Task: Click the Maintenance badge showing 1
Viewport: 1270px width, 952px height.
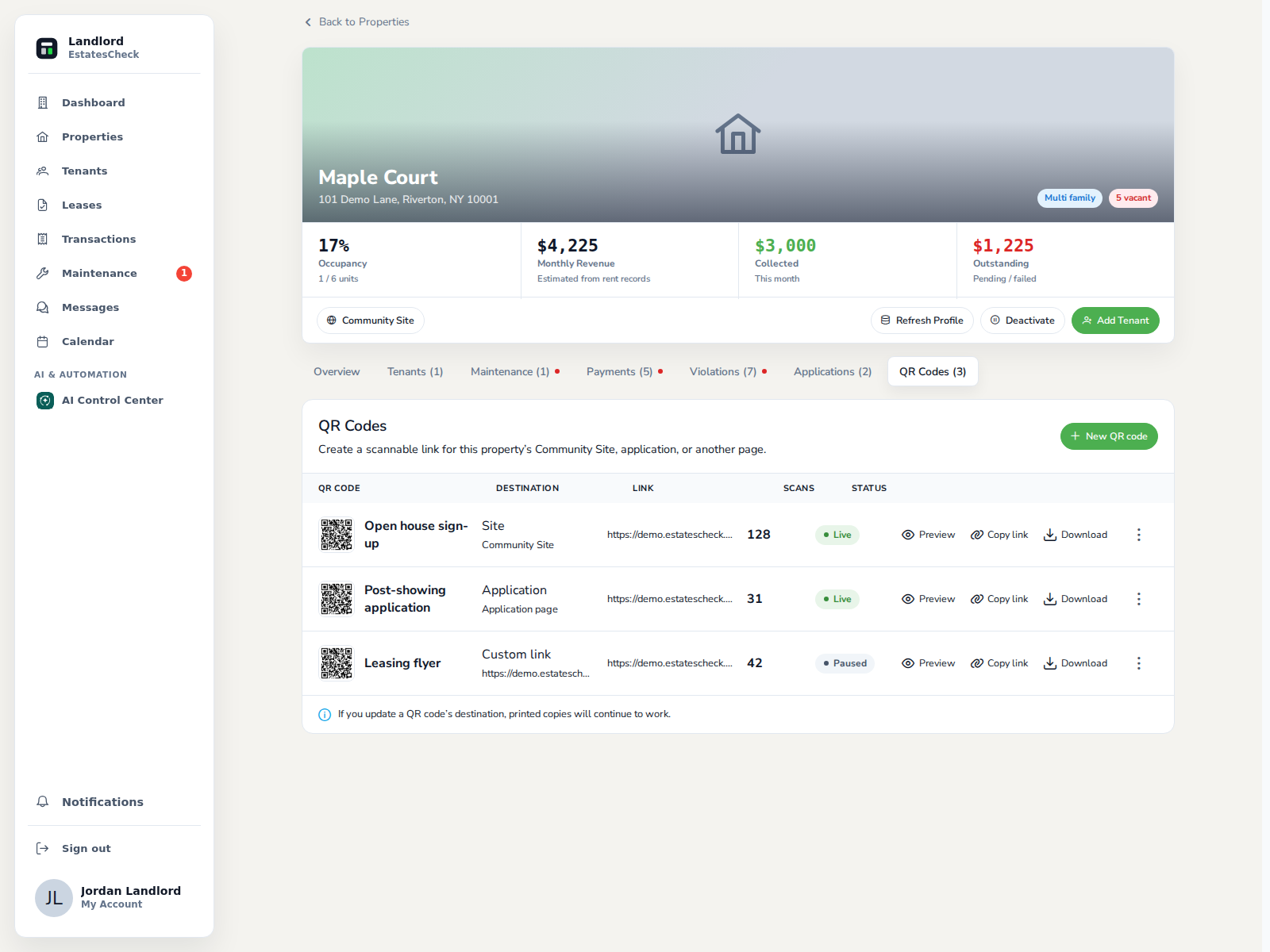Action: pyautogui.click(x=184, y=273)
